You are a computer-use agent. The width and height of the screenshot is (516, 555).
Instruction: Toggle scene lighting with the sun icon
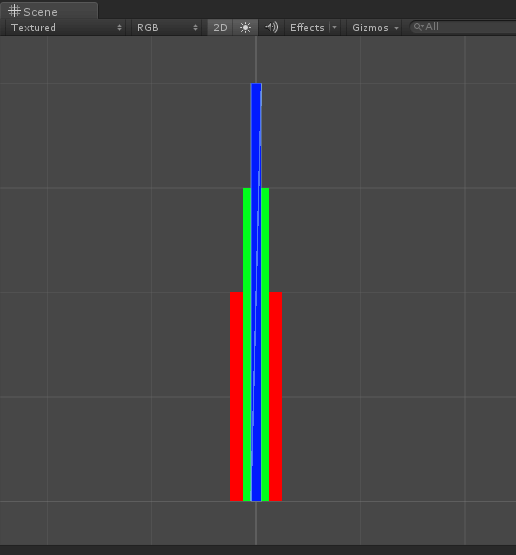click(245, 27)
